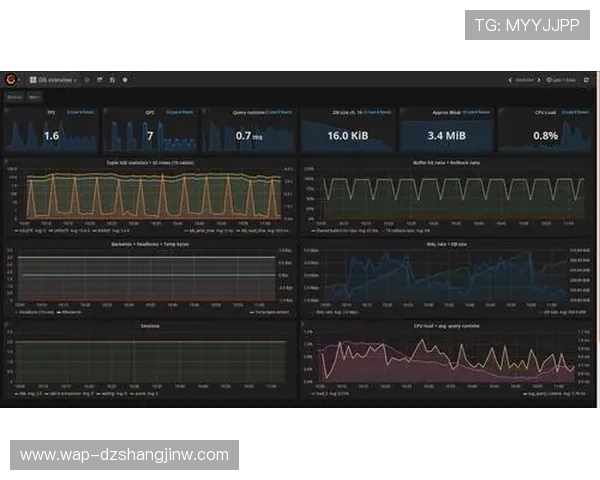Open the Grafana logo menu

point(11,80)
